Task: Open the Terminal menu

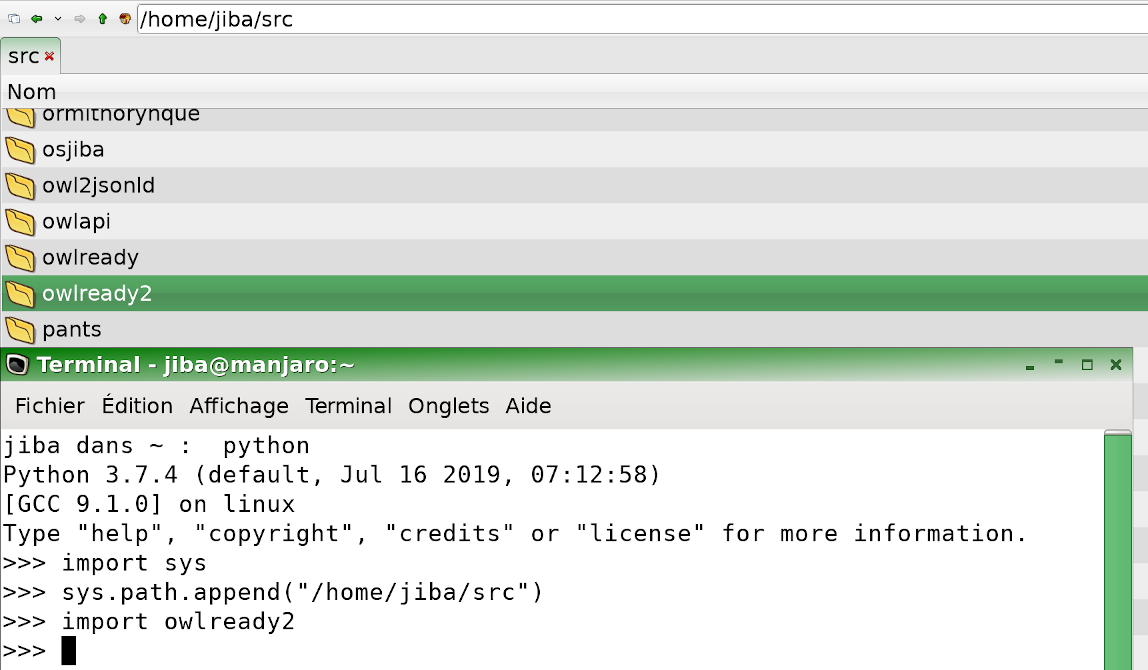Action: coord(348,406)
